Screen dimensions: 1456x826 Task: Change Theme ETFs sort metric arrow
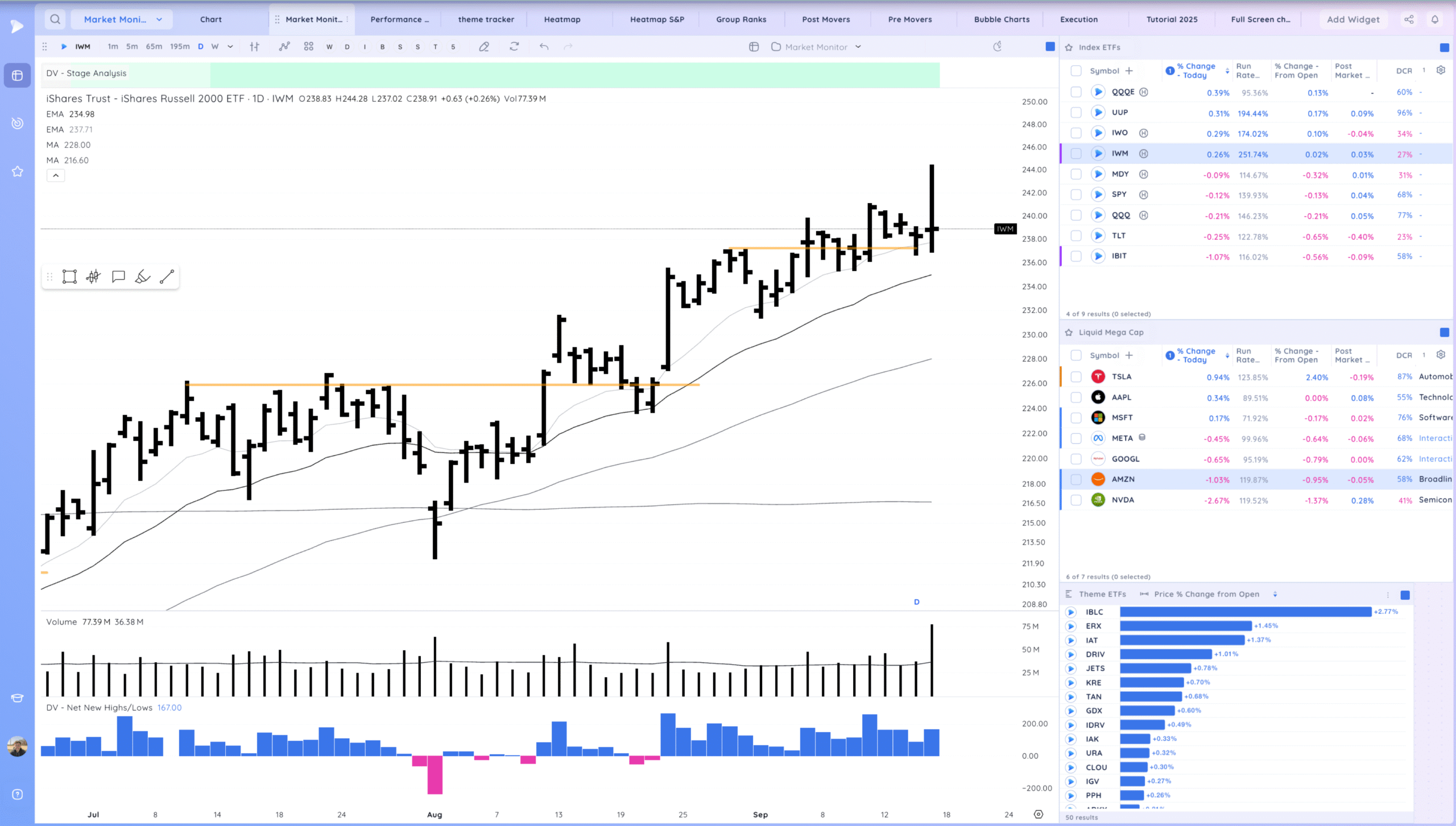[x=1275, y=594]
